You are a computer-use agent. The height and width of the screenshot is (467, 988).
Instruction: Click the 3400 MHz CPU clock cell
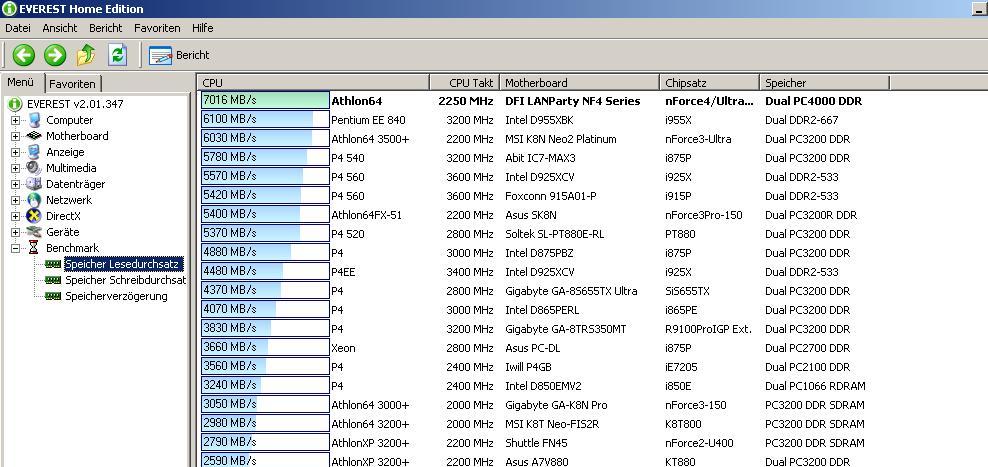[469, 272]
